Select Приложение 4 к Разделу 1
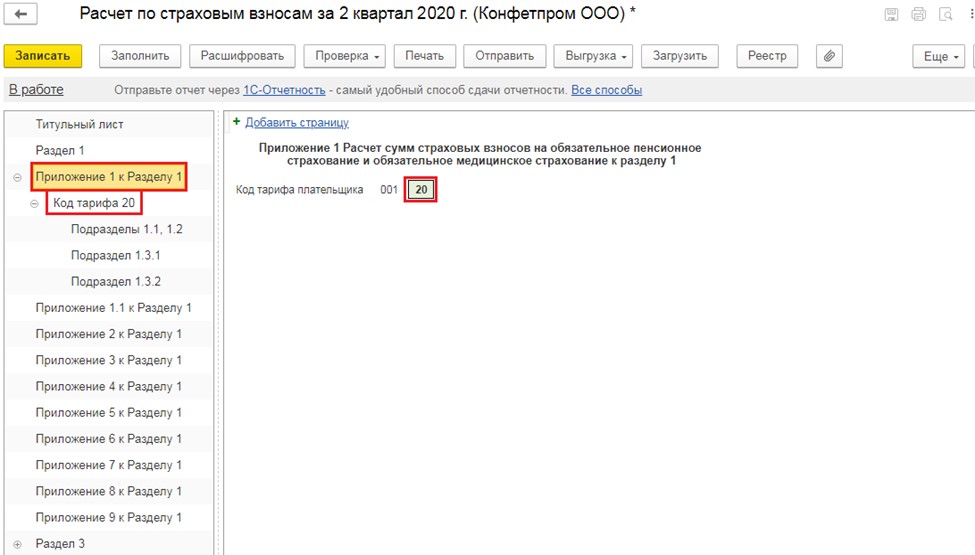Viewport: 975px width, 555px height. [109, 387]
